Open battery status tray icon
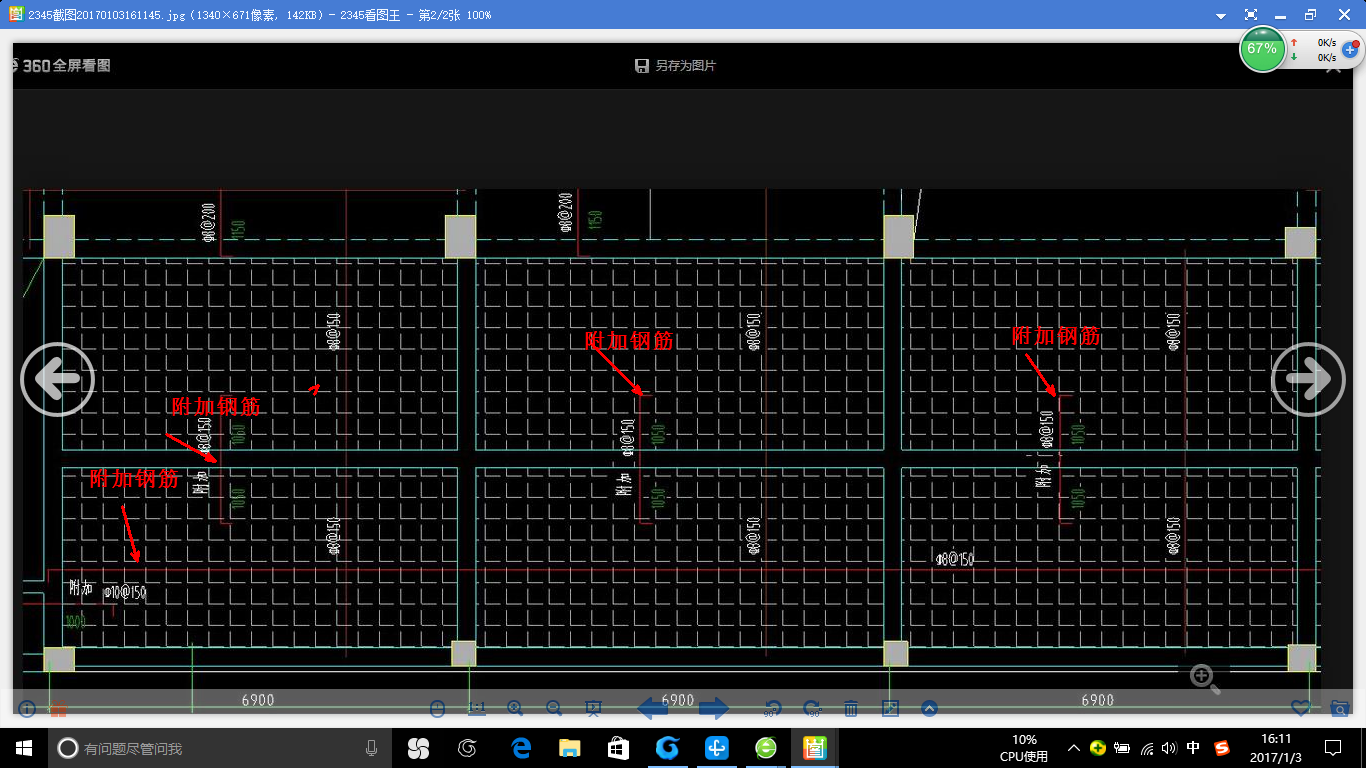 [x=1122, y=748]
